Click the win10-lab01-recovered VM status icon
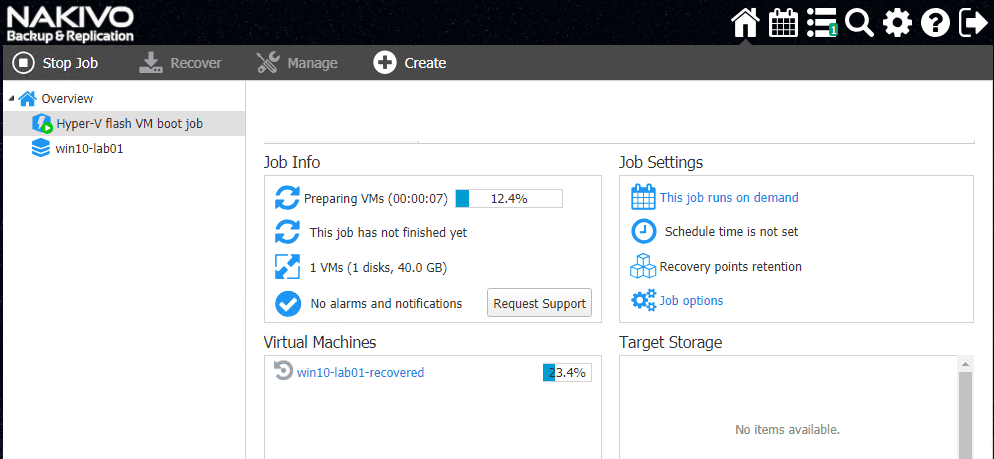 (x=283, y=372)
